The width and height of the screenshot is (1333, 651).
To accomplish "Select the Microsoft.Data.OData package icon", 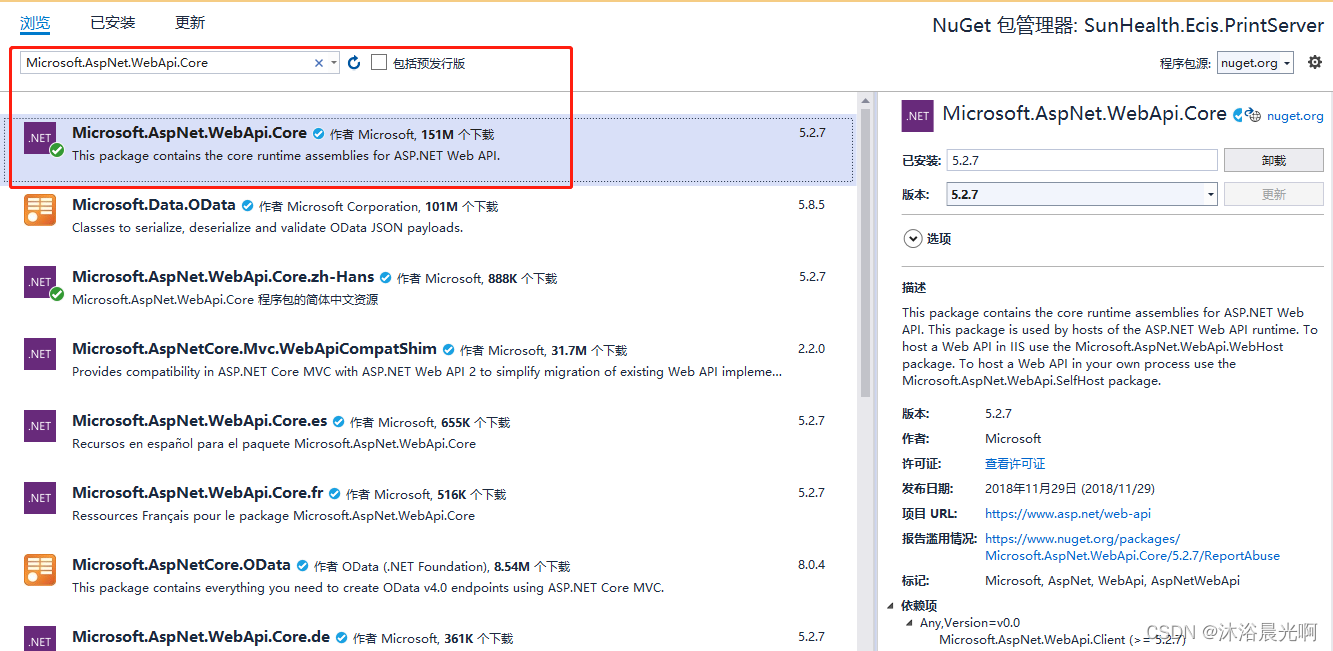I will tap(40, 210).
